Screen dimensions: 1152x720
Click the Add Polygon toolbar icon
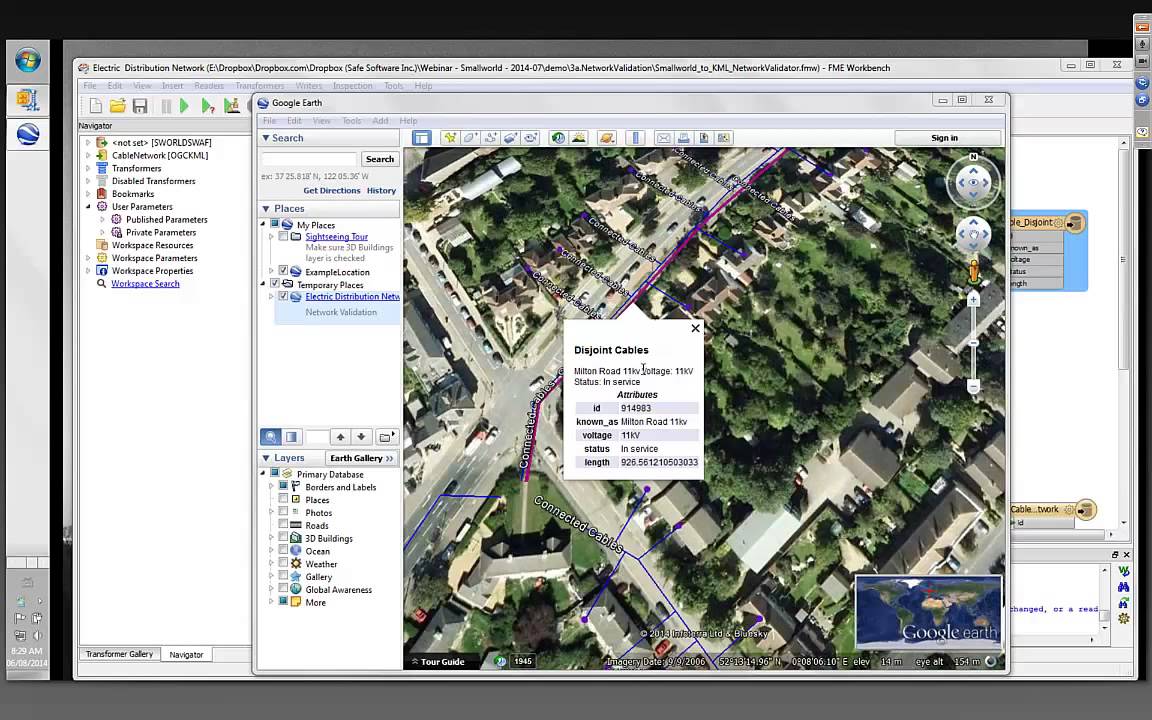[x=470, y=138]
